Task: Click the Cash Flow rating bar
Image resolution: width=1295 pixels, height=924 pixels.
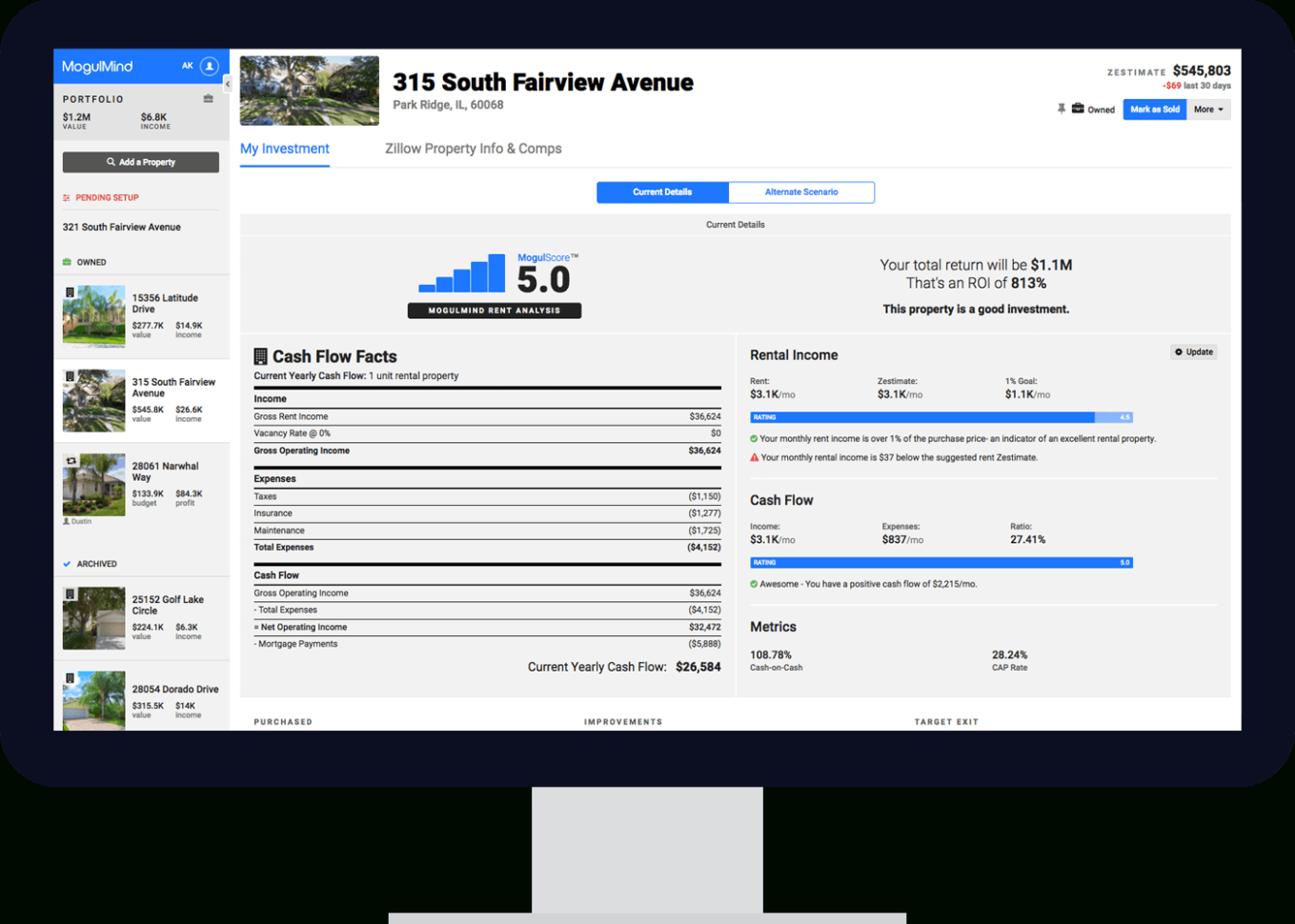Action: coord(939,562)
